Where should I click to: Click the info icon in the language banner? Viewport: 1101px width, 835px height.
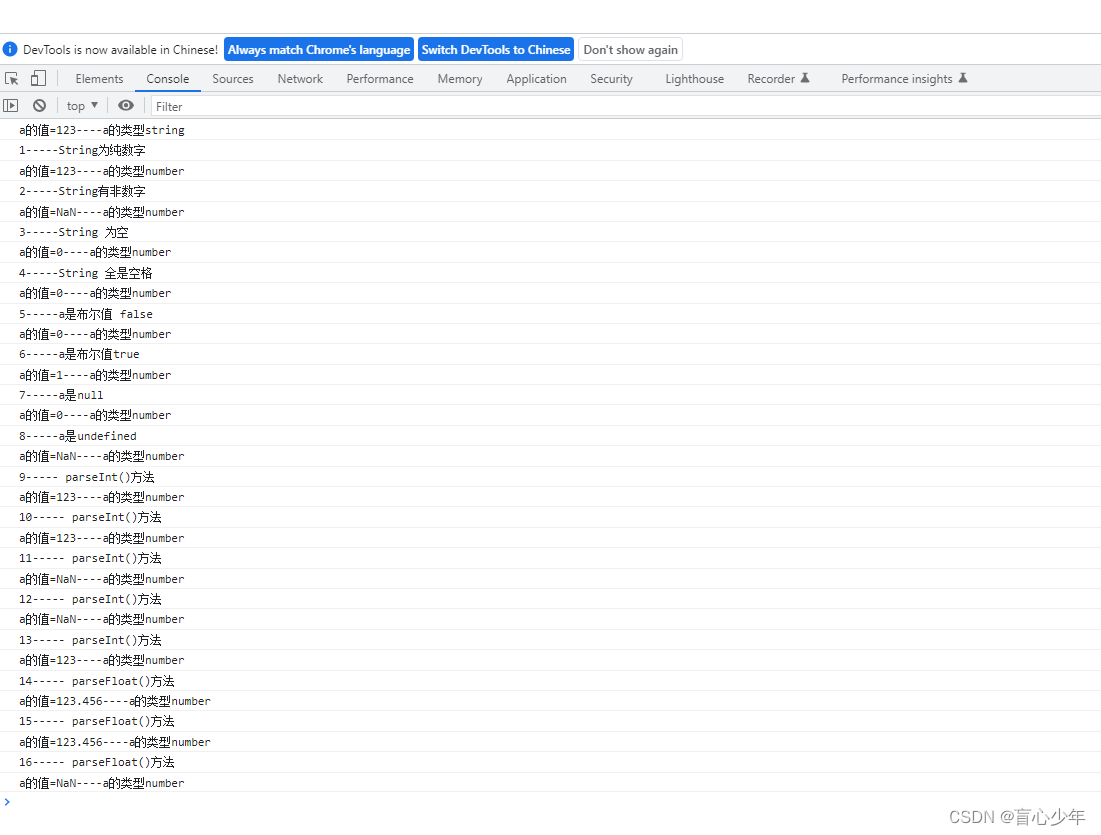[x=10, y=49]
